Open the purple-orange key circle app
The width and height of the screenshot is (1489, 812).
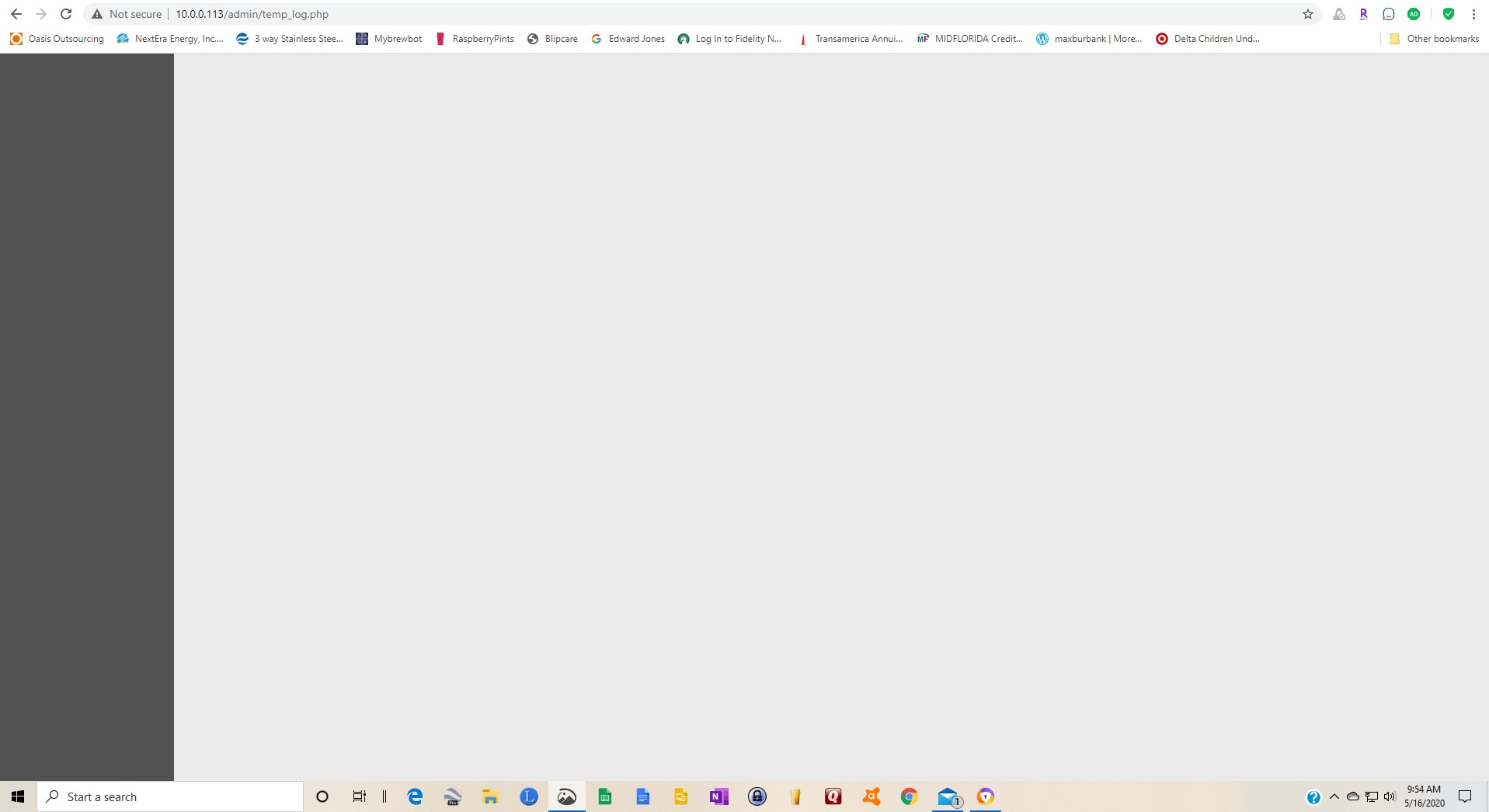(986, 796)
